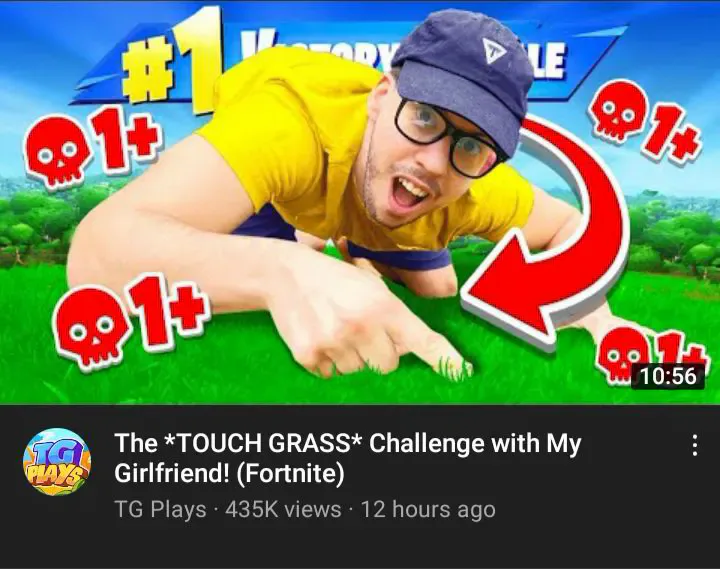Click the 10:56 duration badge
The image size is (720, 569).
(x=668, y=376)
